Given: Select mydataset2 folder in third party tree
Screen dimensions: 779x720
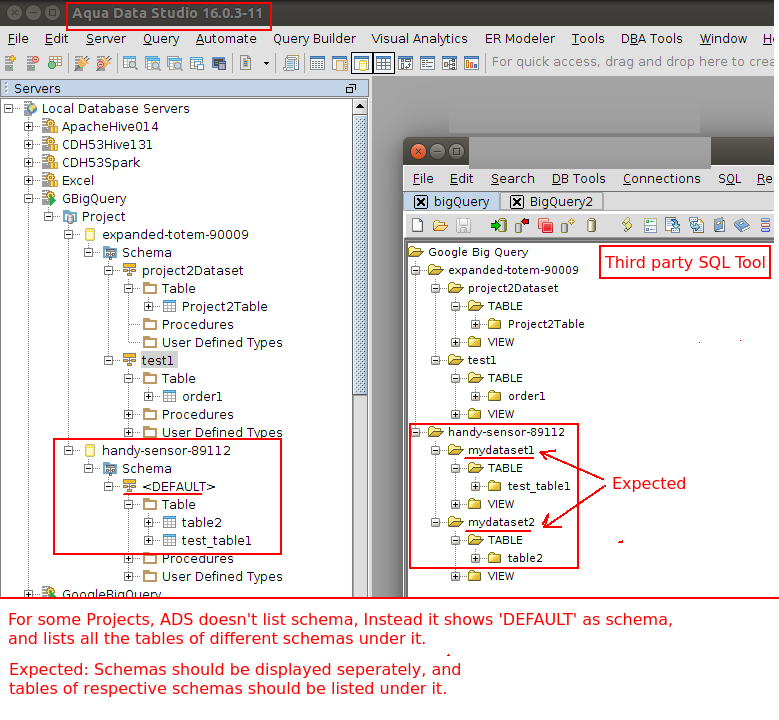Looking at the screenshot, I should [501, 522].
